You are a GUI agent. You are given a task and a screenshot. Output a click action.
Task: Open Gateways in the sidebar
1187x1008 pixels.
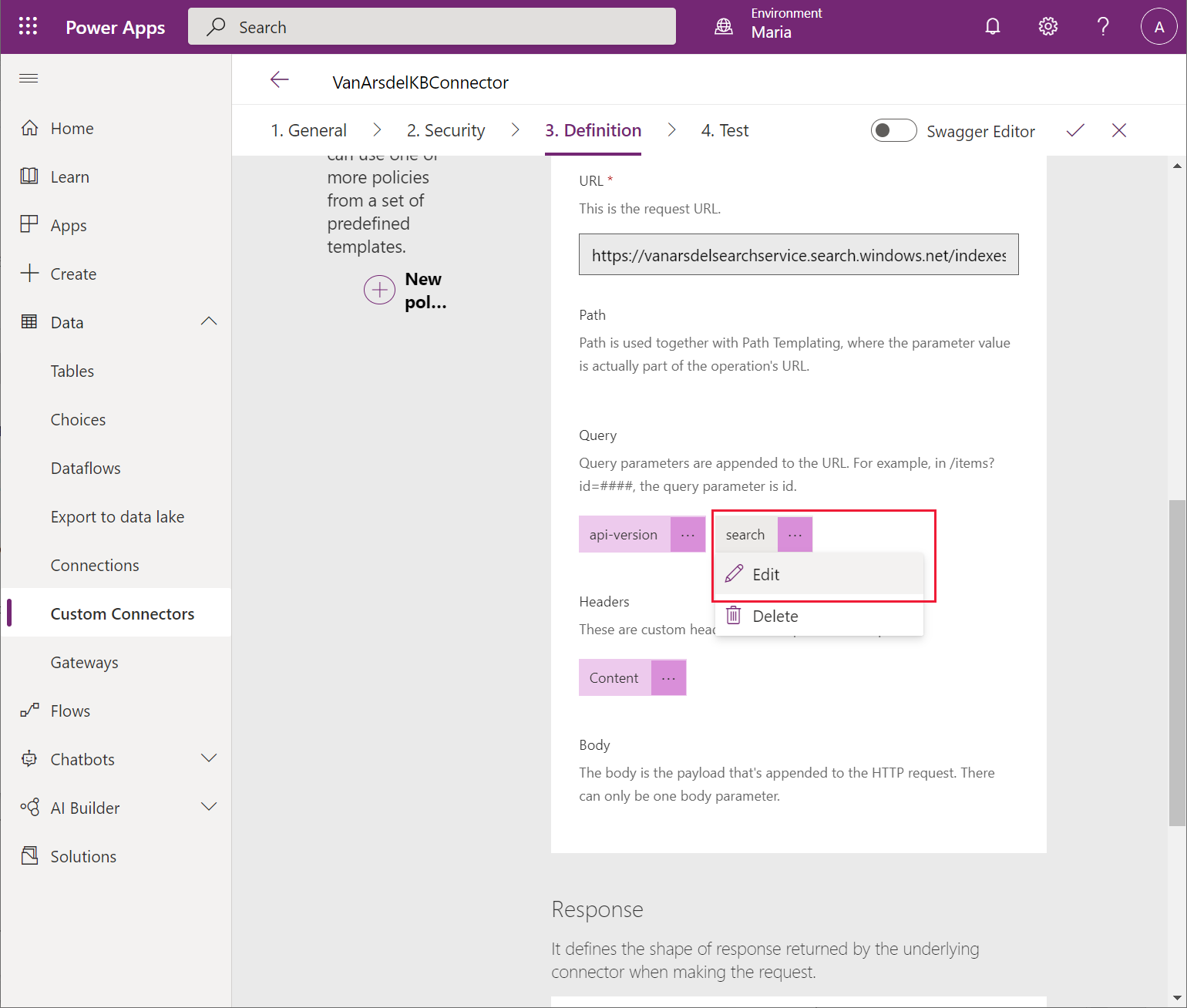[x=85, y=663]
